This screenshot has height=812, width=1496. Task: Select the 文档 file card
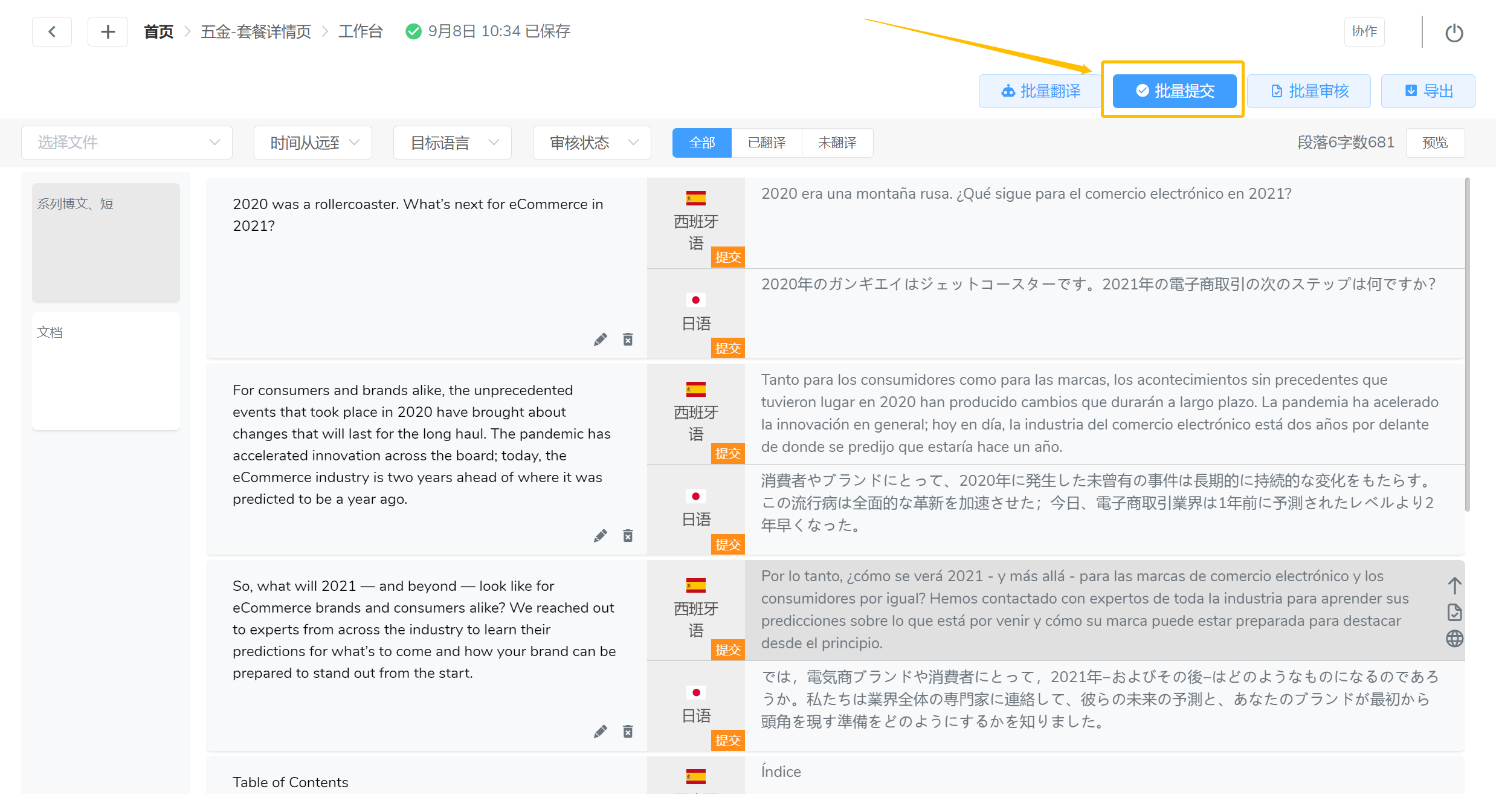106,371
